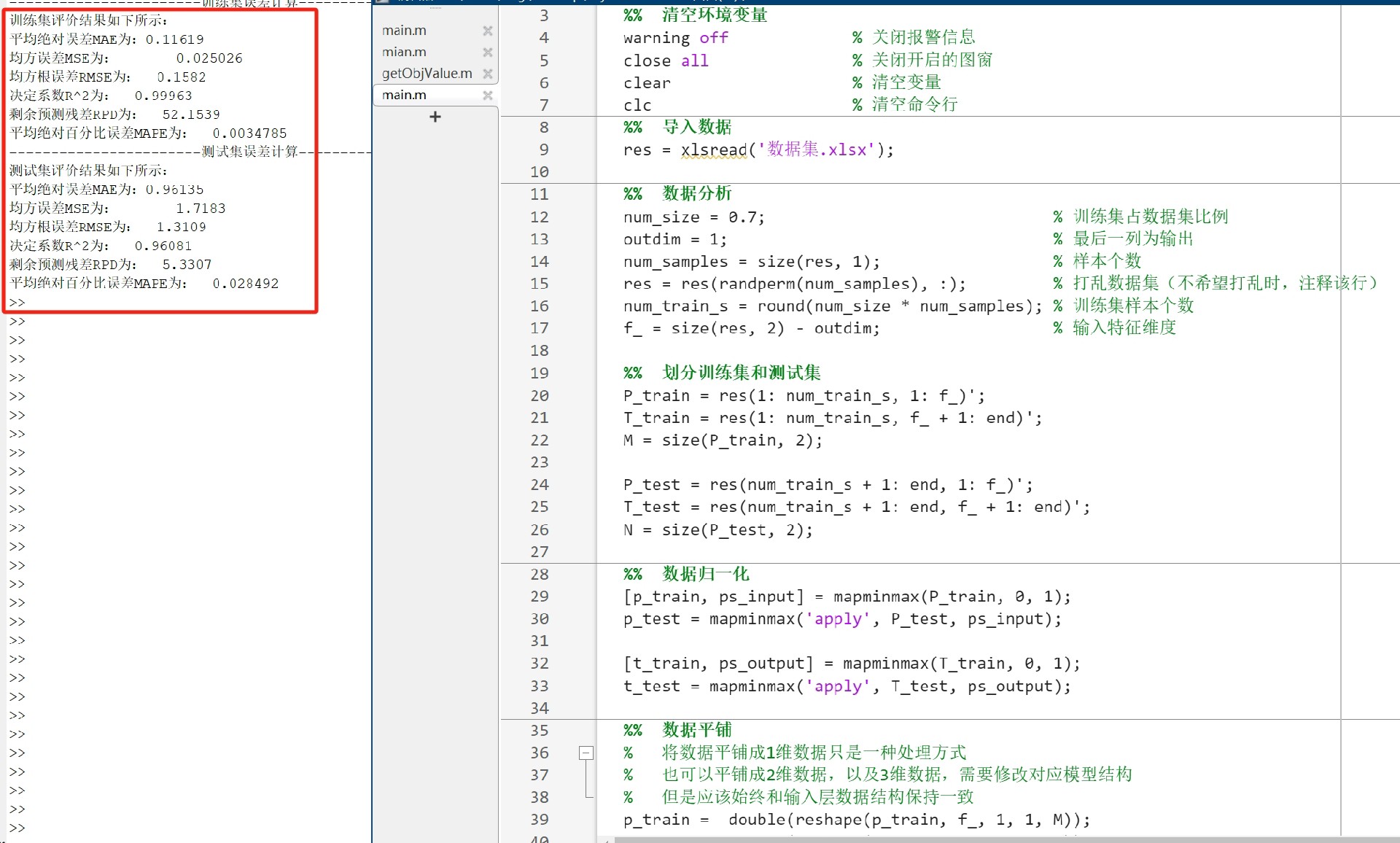Open a new editor tab with plus icon
Viewport: 1400px width, 843px height.
[x=435, y=117]
